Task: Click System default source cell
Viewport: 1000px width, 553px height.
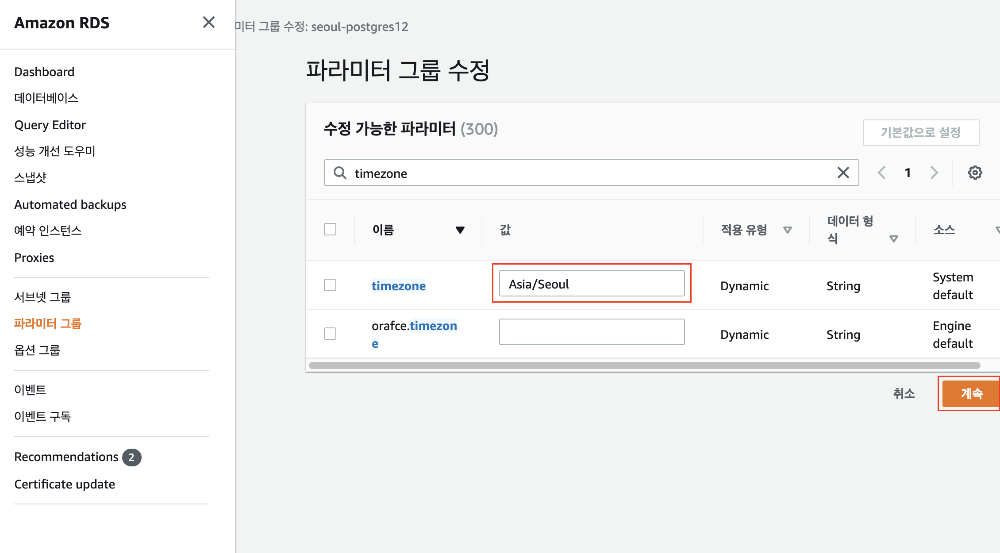Action: (x=953, y=286)
